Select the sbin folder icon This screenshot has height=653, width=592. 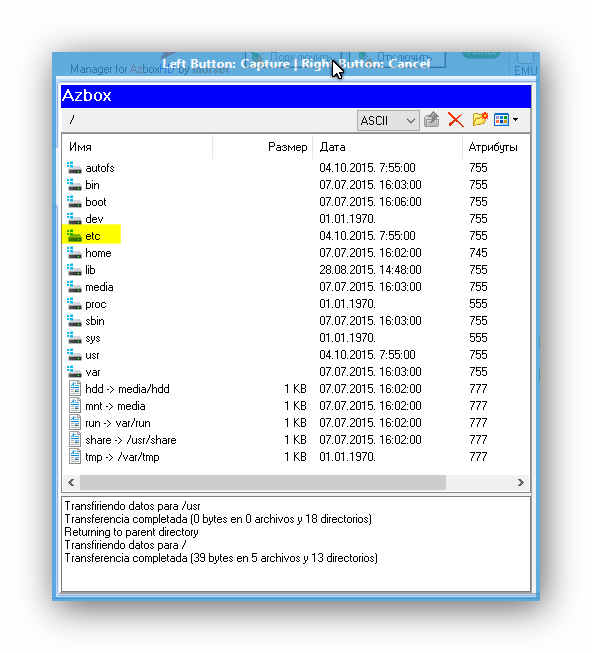[x=74, y=321]
